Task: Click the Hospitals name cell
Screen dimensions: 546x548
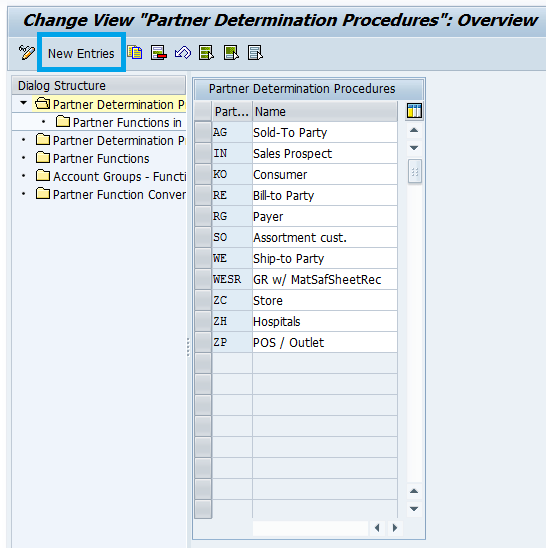Action: click(x=325, y=321)
